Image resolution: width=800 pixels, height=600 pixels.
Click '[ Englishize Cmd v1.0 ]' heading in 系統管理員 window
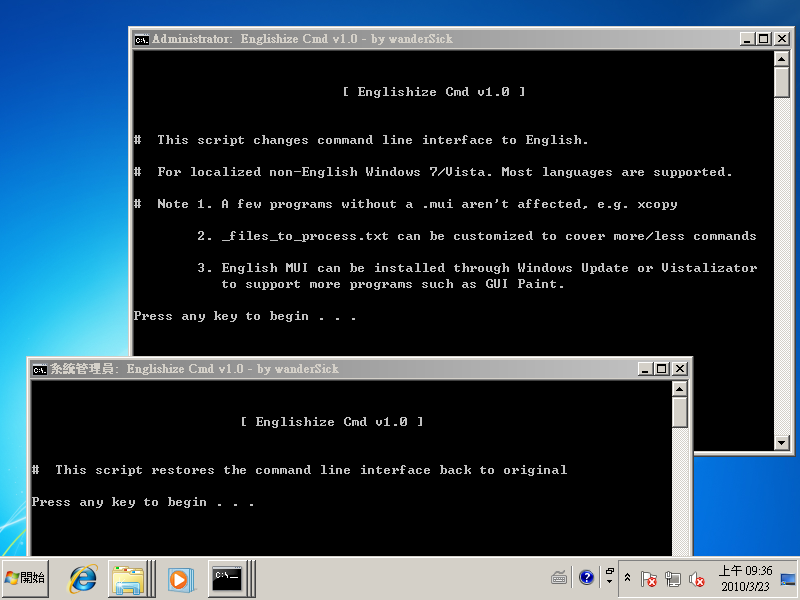point(332,422)
